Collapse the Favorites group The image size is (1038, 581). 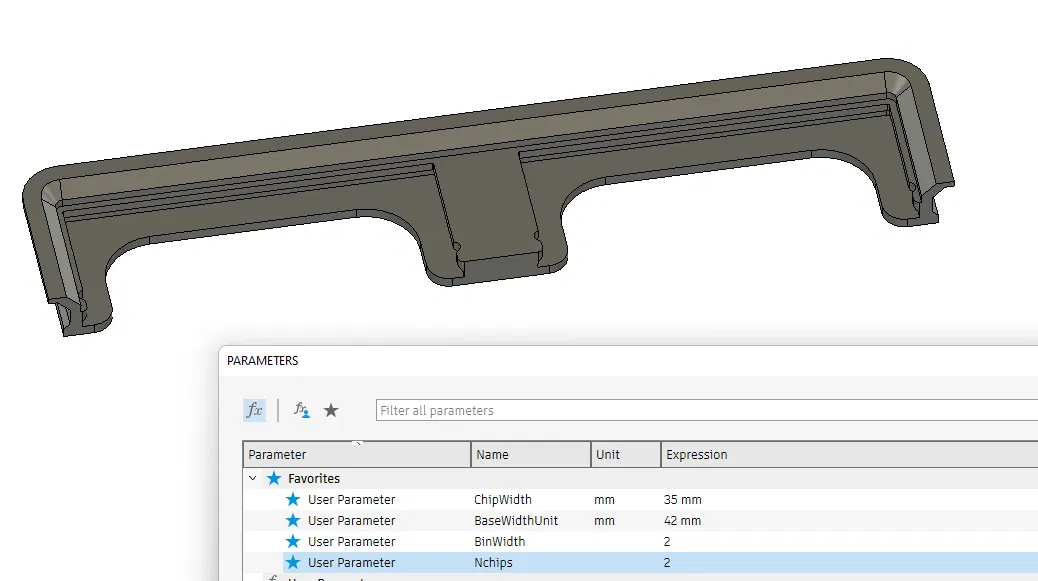(x=253, y=478)
